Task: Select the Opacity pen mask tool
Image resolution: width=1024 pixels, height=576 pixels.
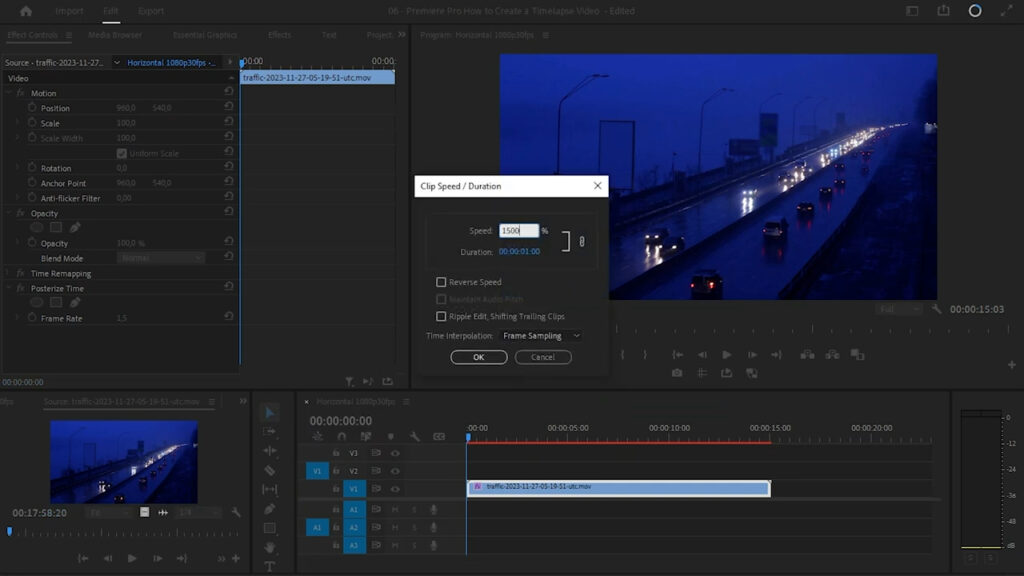Action: [75, 228]
